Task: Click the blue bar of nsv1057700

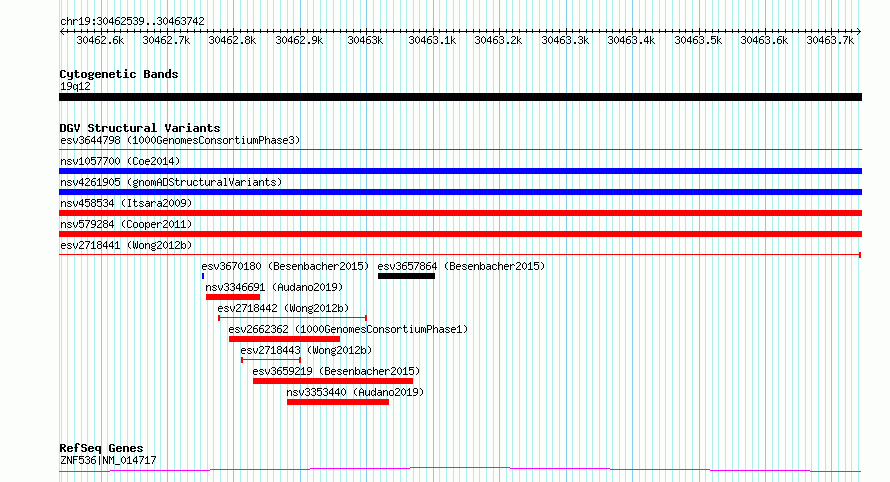Action: pyautogui.click(x=460, y=171)
